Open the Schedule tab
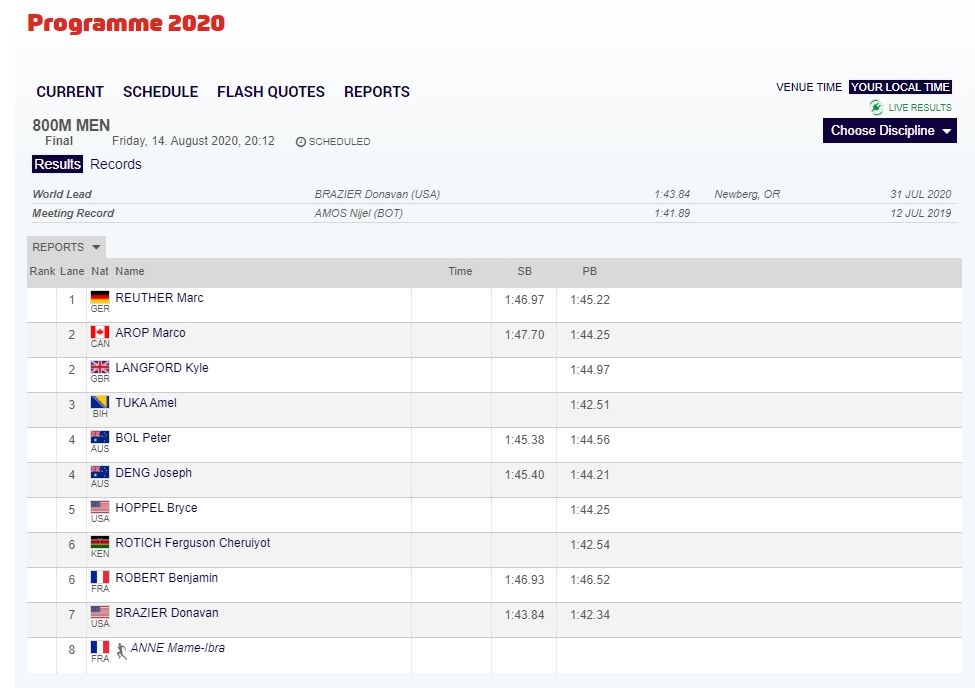 [x=160, y=92]
